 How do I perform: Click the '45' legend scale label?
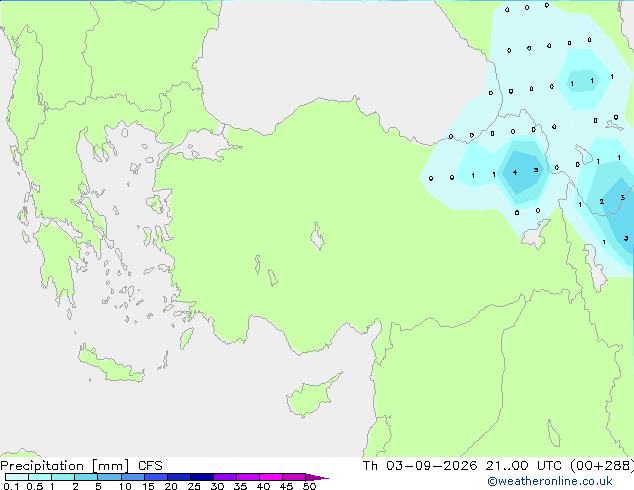[286, 486]
